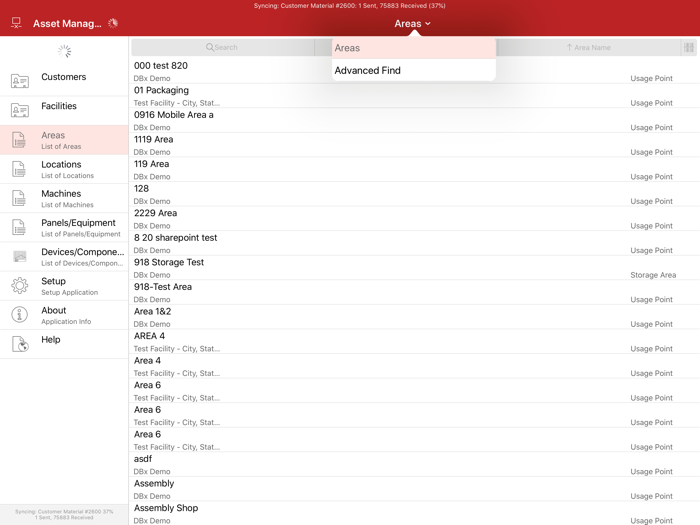700x525 pixels.
Task: Open the 'asdf' area row
Action: (414, 464)
